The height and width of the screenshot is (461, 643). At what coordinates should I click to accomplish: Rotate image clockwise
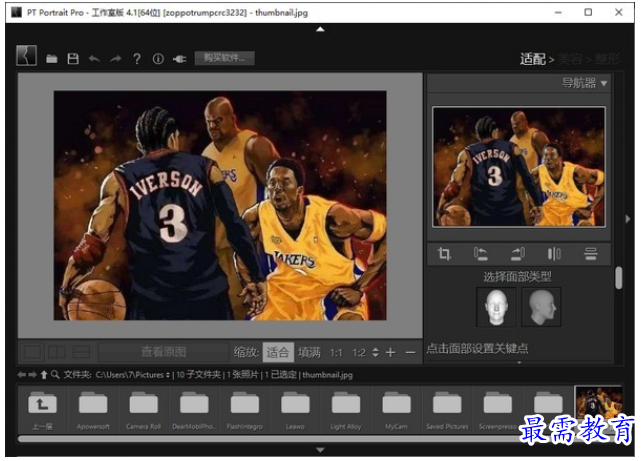point(518,254)
